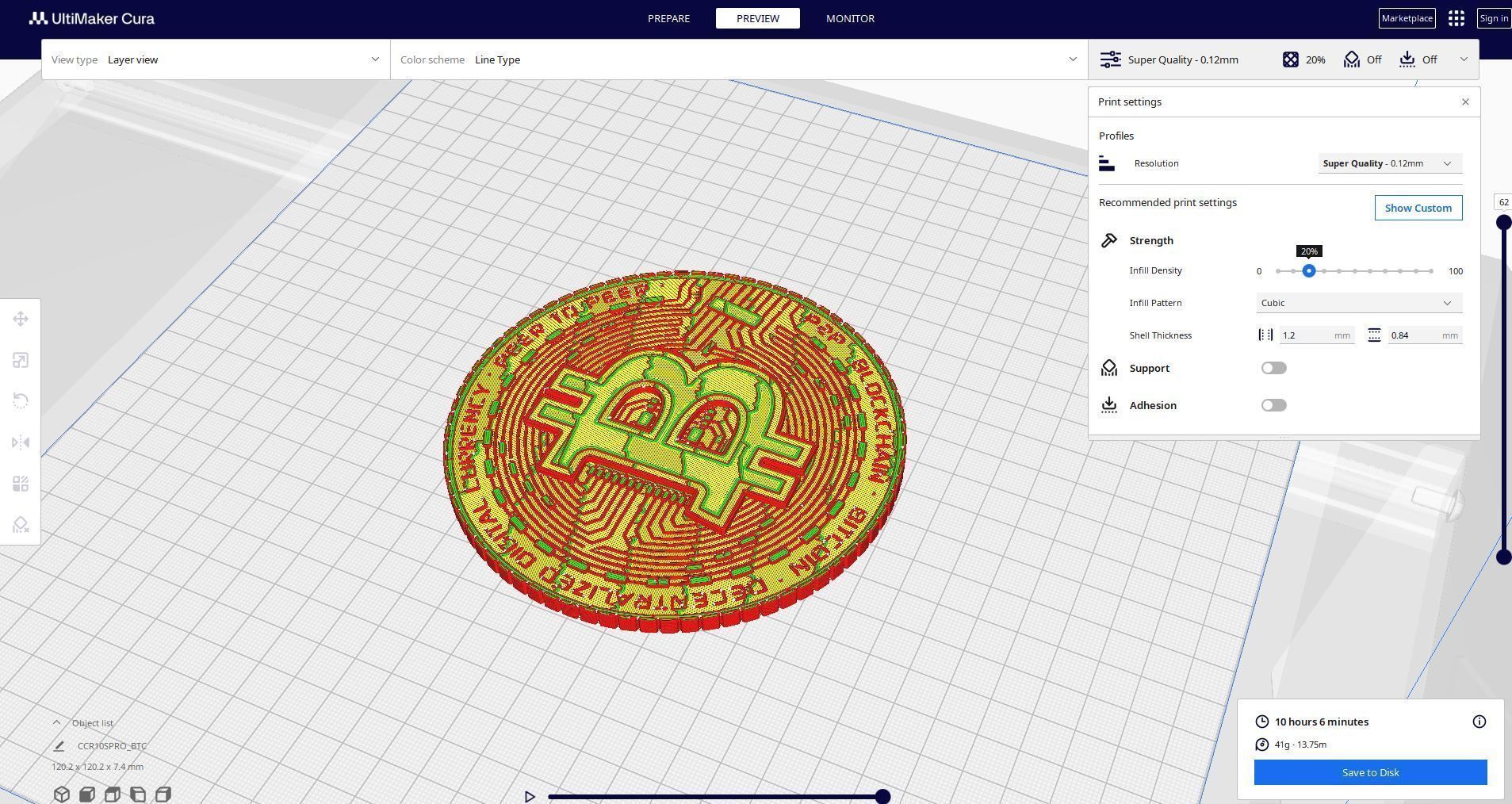Switch to left side camera view
The height and width of the screenshot is (804, 1512).
(138, 794)
